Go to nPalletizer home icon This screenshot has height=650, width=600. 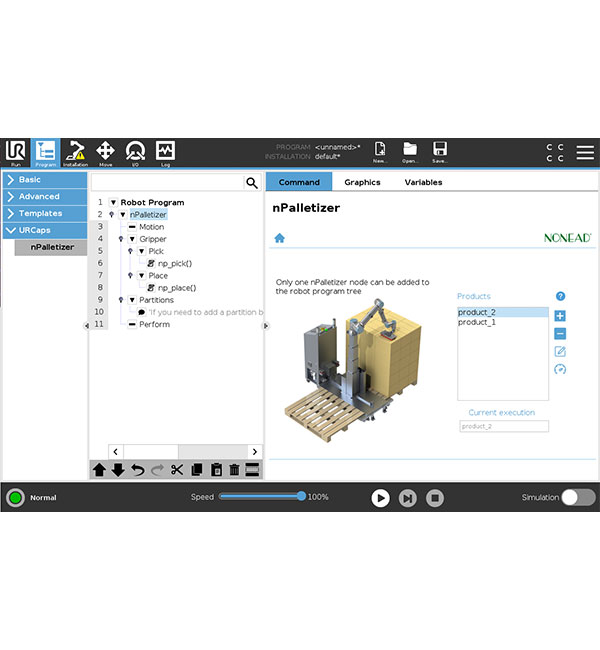point(279,238)
